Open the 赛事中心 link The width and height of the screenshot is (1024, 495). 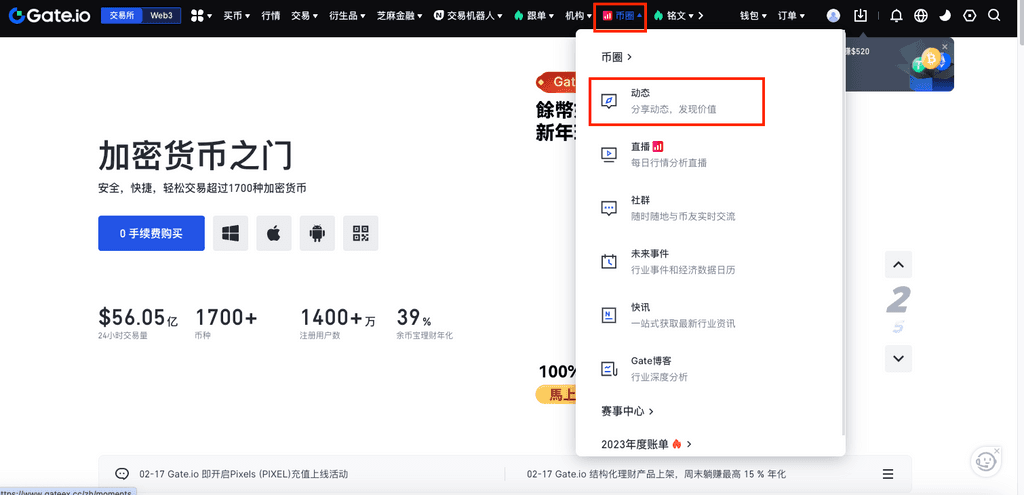point(627,411)
